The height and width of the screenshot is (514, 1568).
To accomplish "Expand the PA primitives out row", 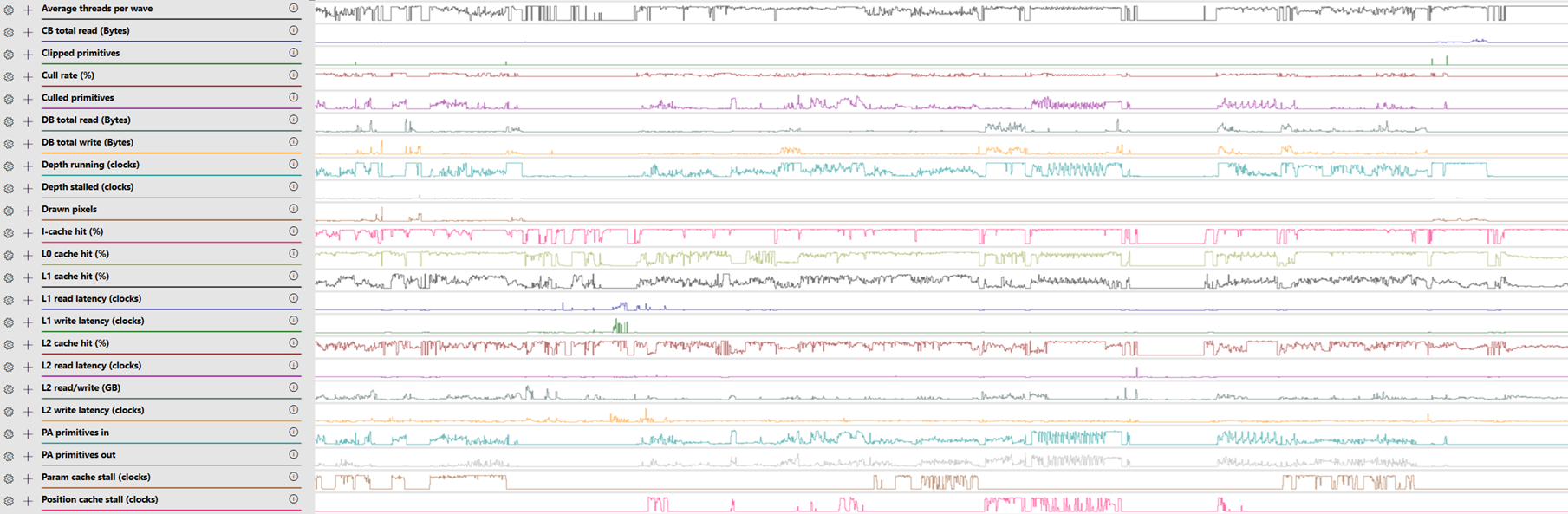I will [x=28, y=455].
